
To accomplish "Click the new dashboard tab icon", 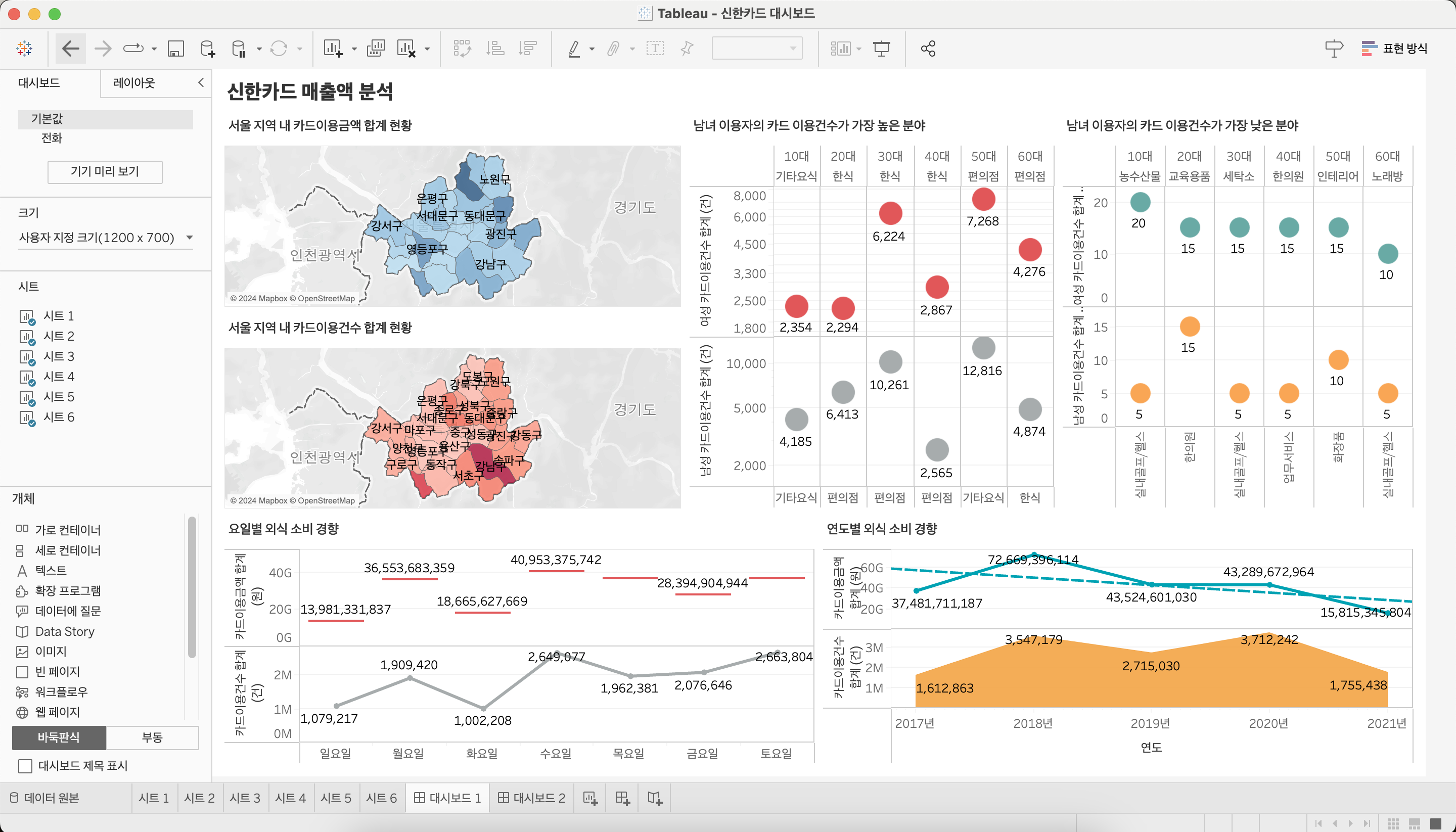I will 622,798.
